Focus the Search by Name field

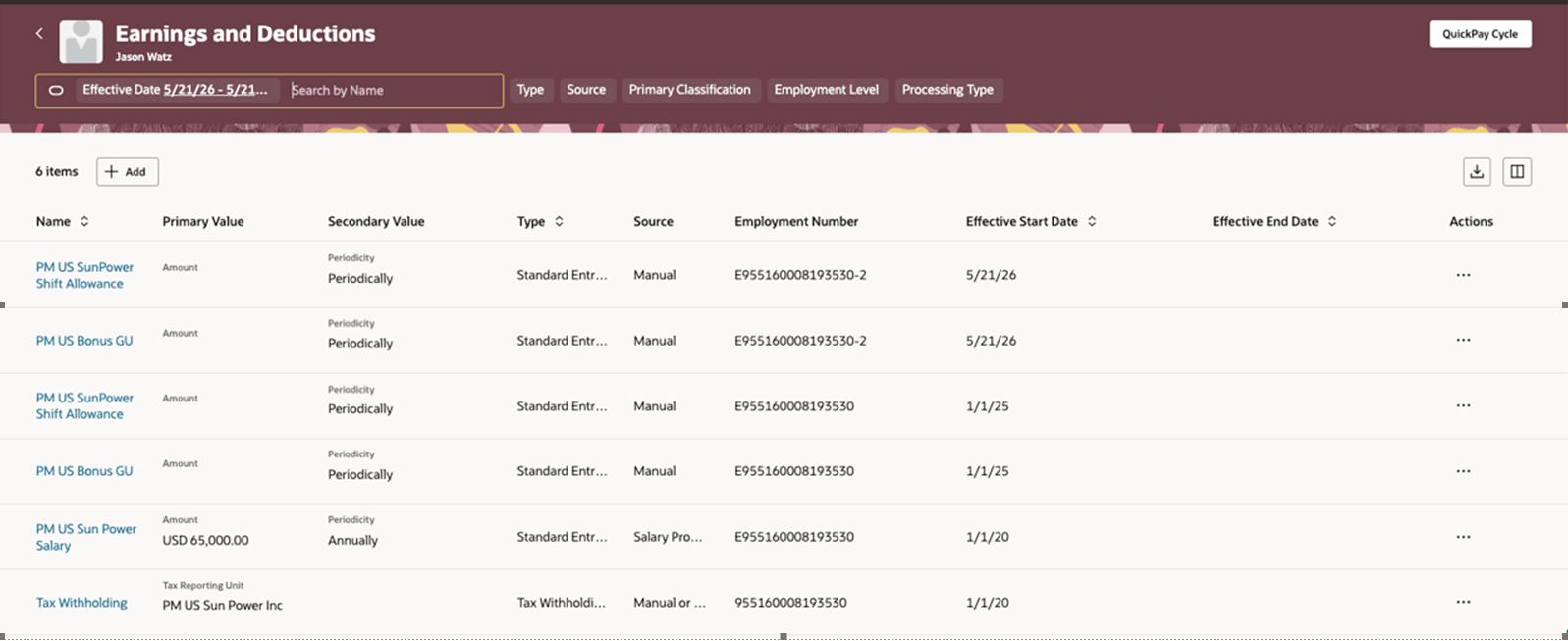[393, 90]
